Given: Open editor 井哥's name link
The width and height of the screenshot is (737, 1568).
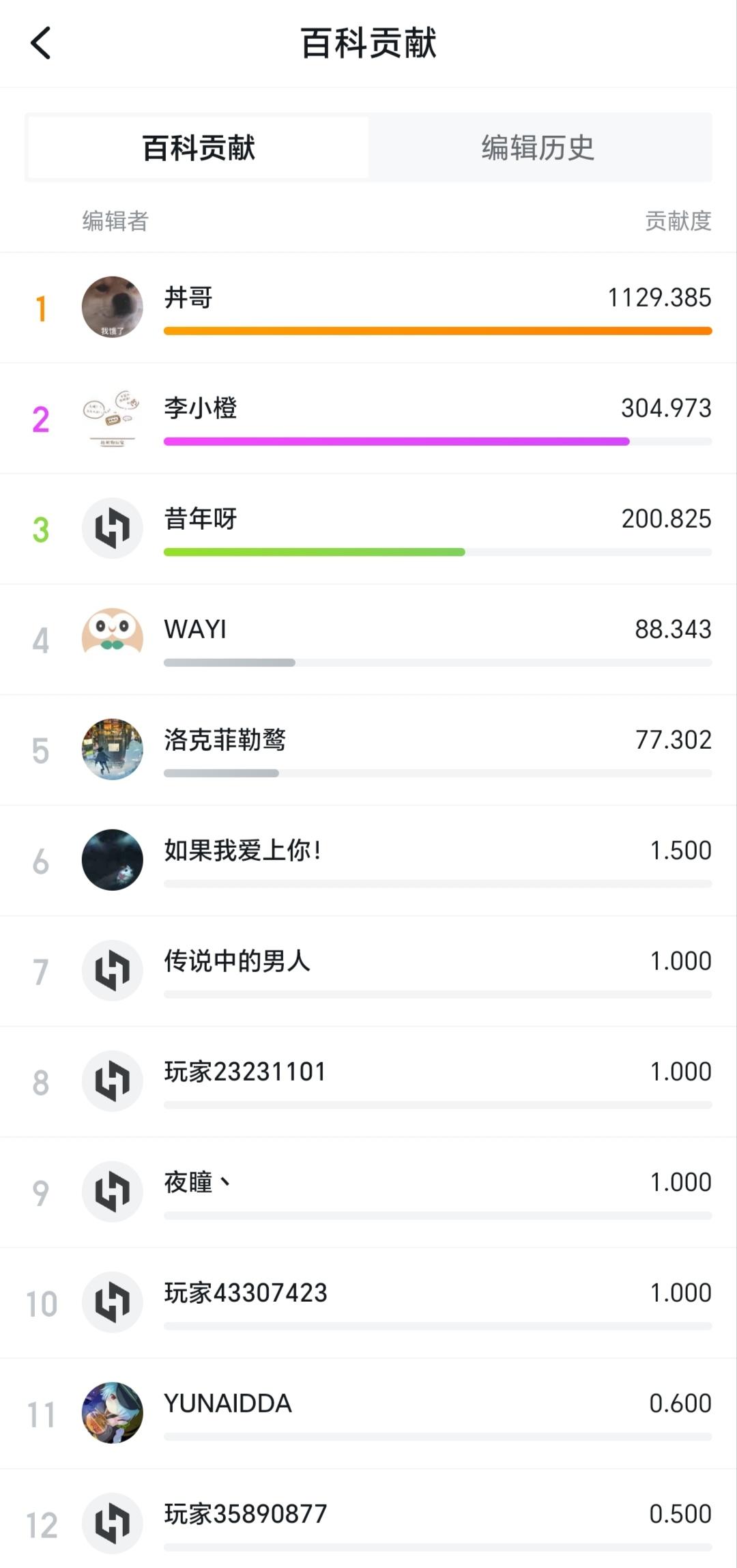Looking at the screenshot, I should [188, 298].
